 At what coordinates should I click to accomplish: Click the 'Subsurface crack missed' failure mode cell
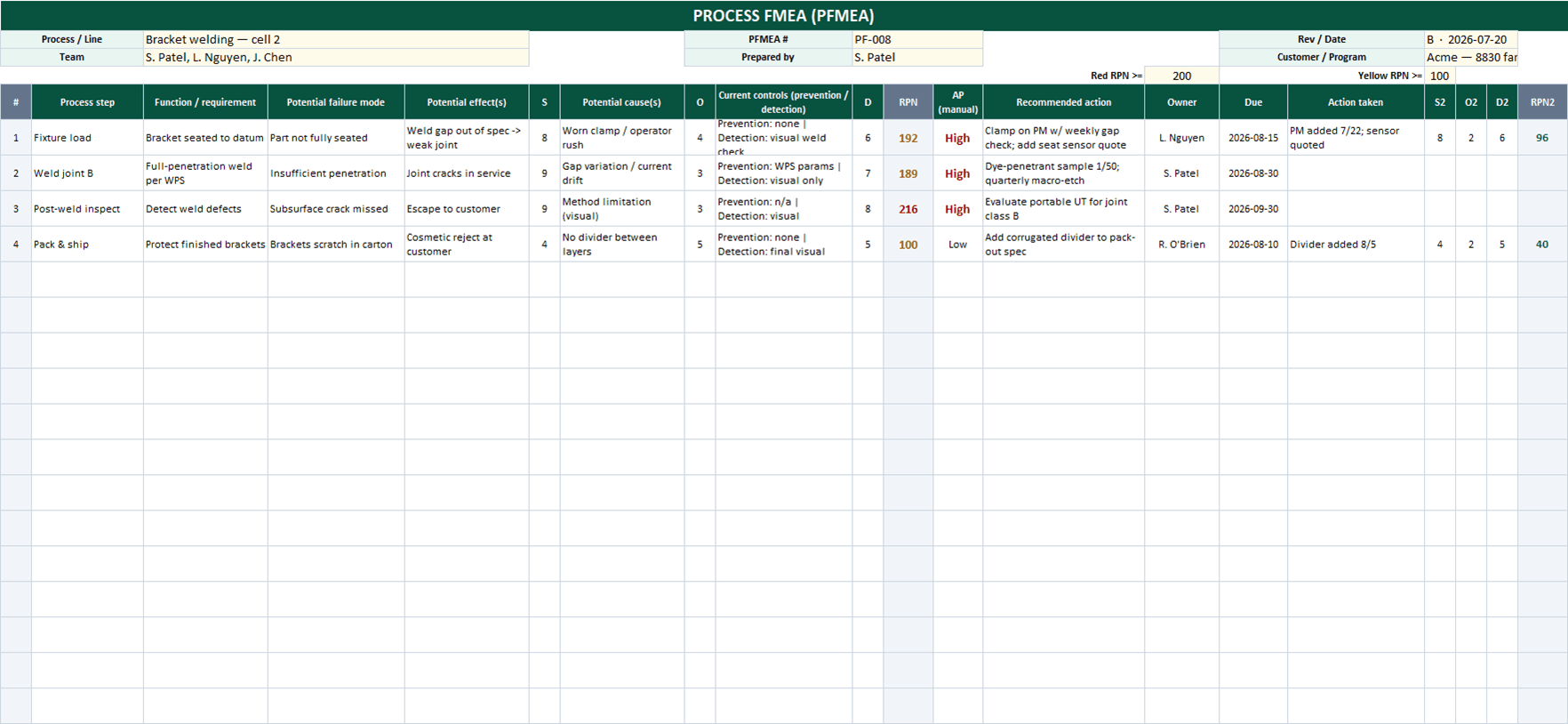pos(336,209)
